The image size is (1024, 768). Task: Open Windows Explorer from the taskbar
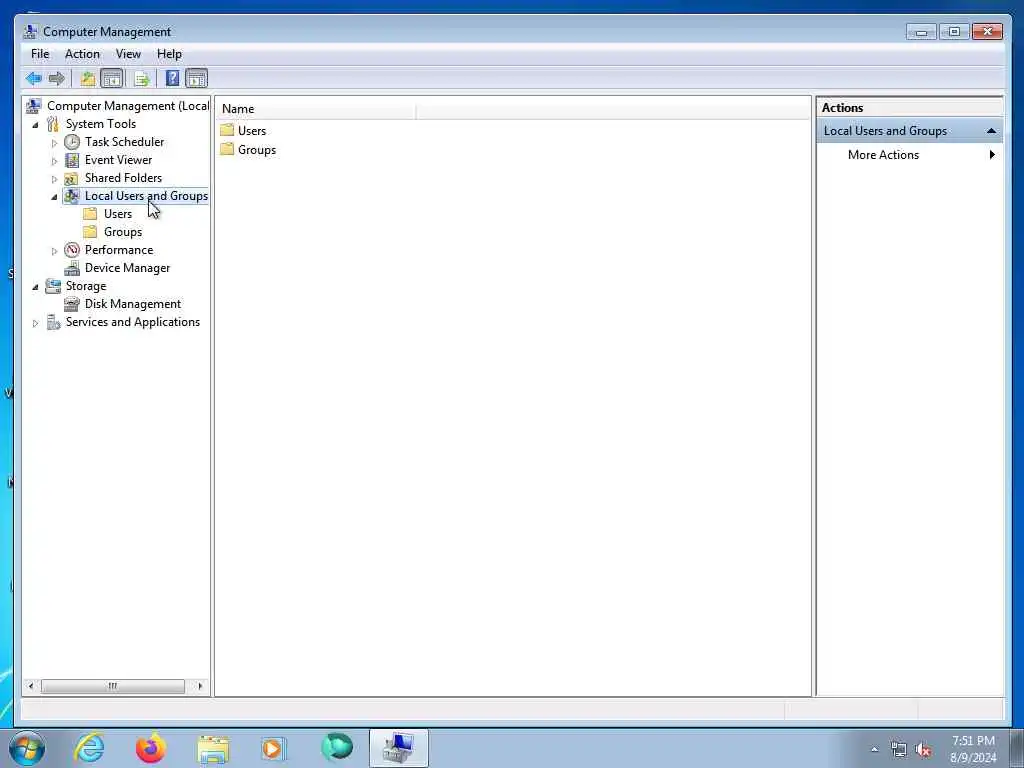point(213,748)
